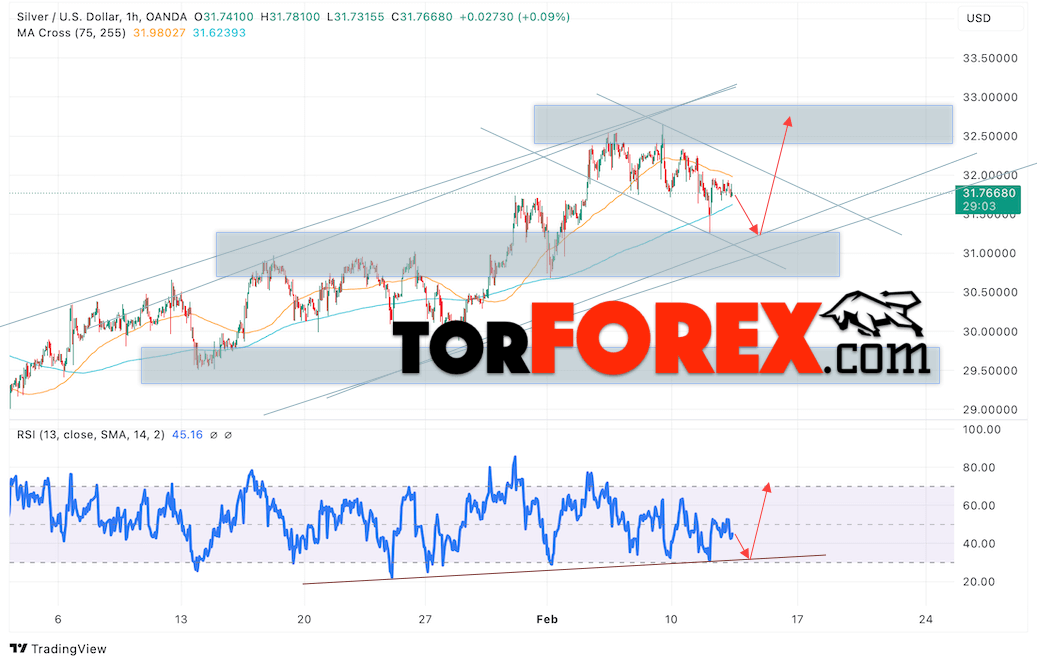Open the TORFOREX.com watermark text
This screenshot has width=1037, height=665.
tap(660, 345)
